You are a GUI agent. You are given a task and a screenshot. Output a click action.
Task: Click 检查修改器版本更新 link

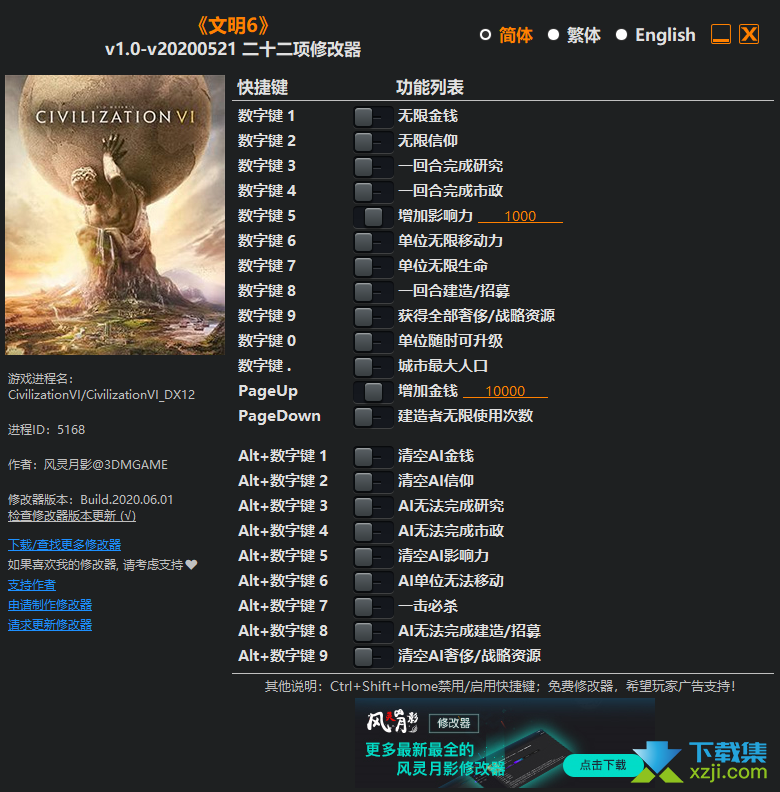click(x=72, y=516)
